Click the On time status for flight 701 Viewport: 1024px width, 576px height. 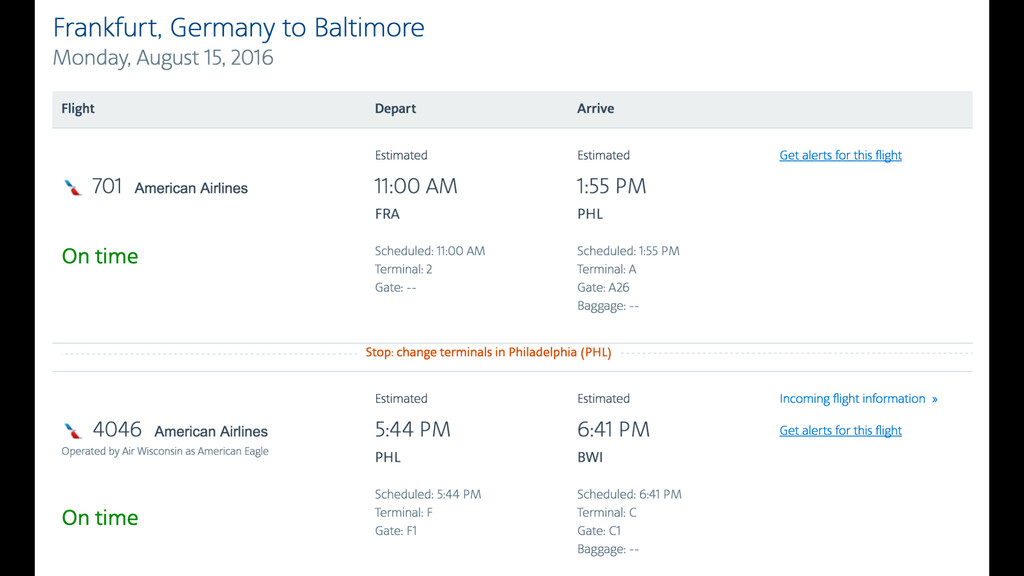pyautogui.click(x=100, y=256)
